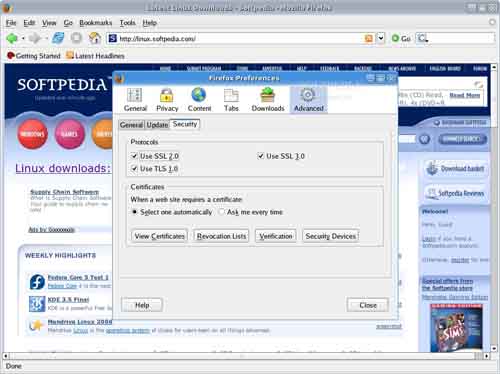Click the pink Games category circle
Image resolution: width=500 pixels, height=374 pixels.
point(69,134)
